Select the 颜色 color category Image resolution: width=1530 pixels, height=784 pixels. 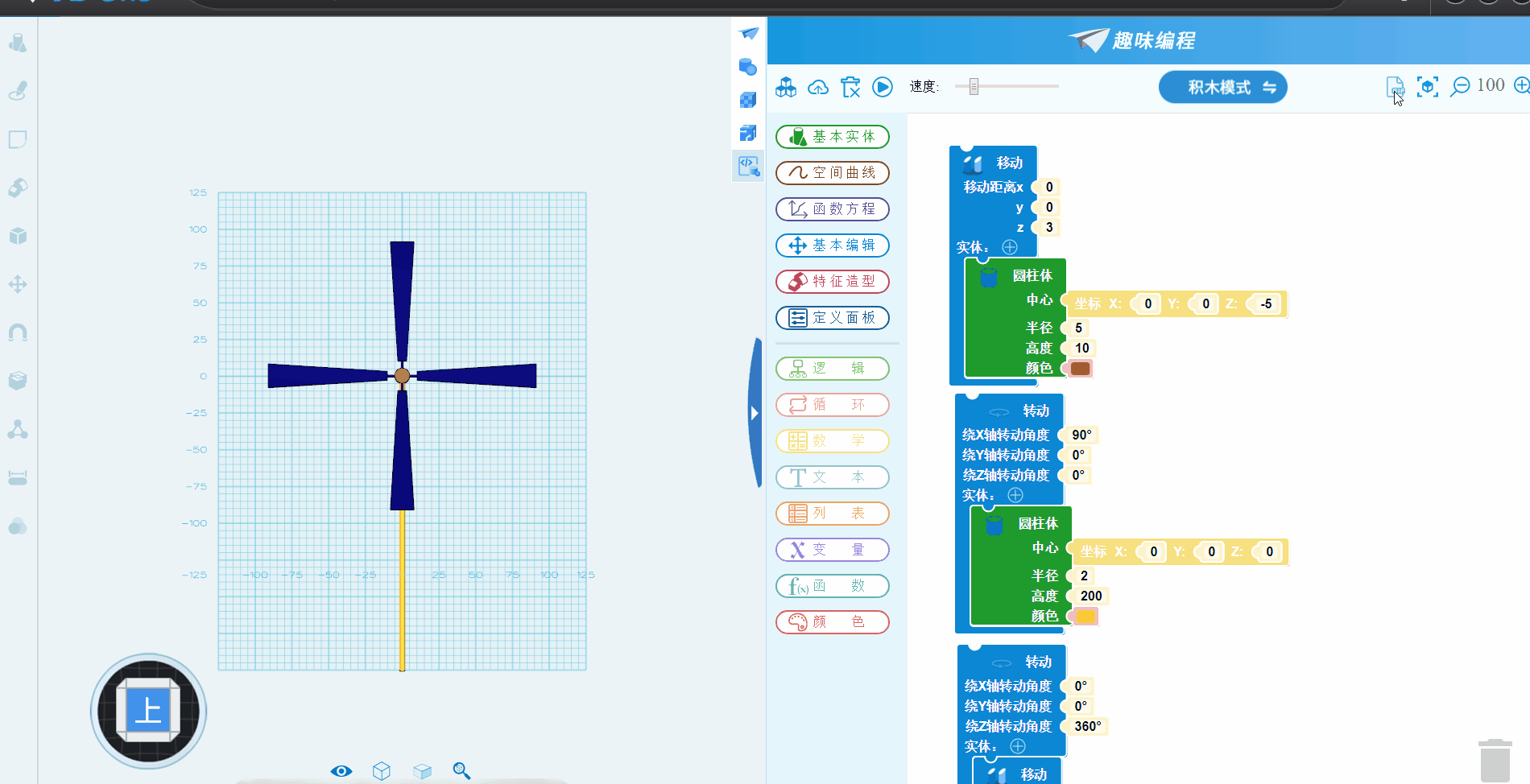pyautogui.click(x=833, y=622)
